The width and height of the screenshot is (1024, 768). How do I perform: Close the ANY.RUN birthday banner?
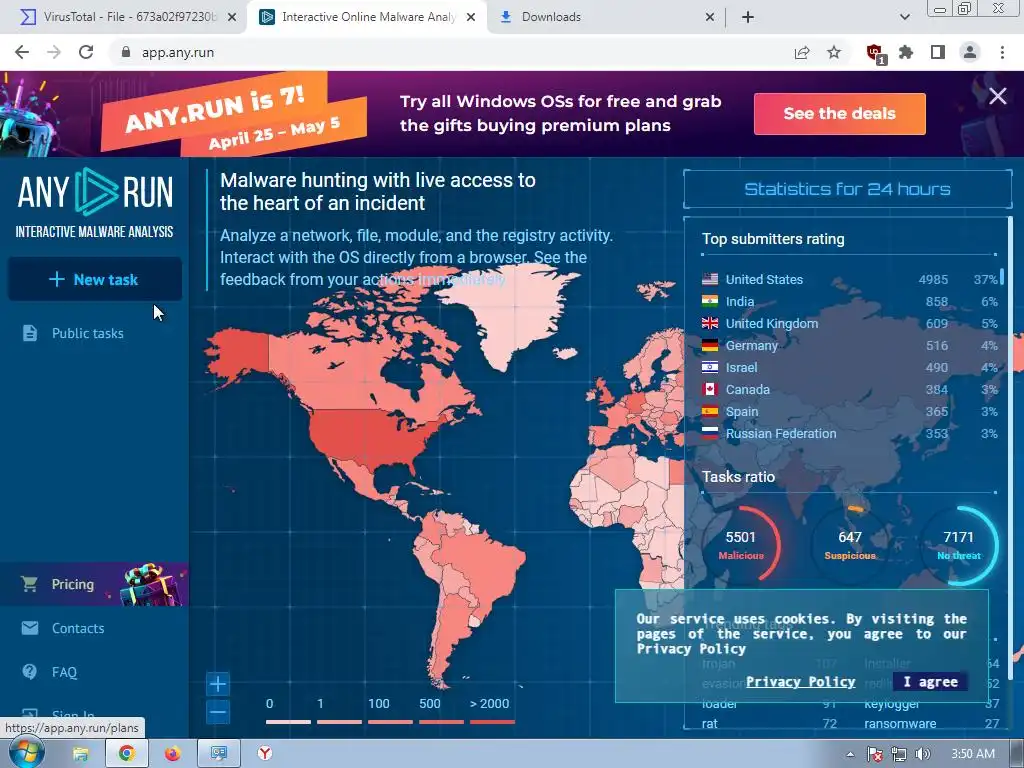pos(997,96)
